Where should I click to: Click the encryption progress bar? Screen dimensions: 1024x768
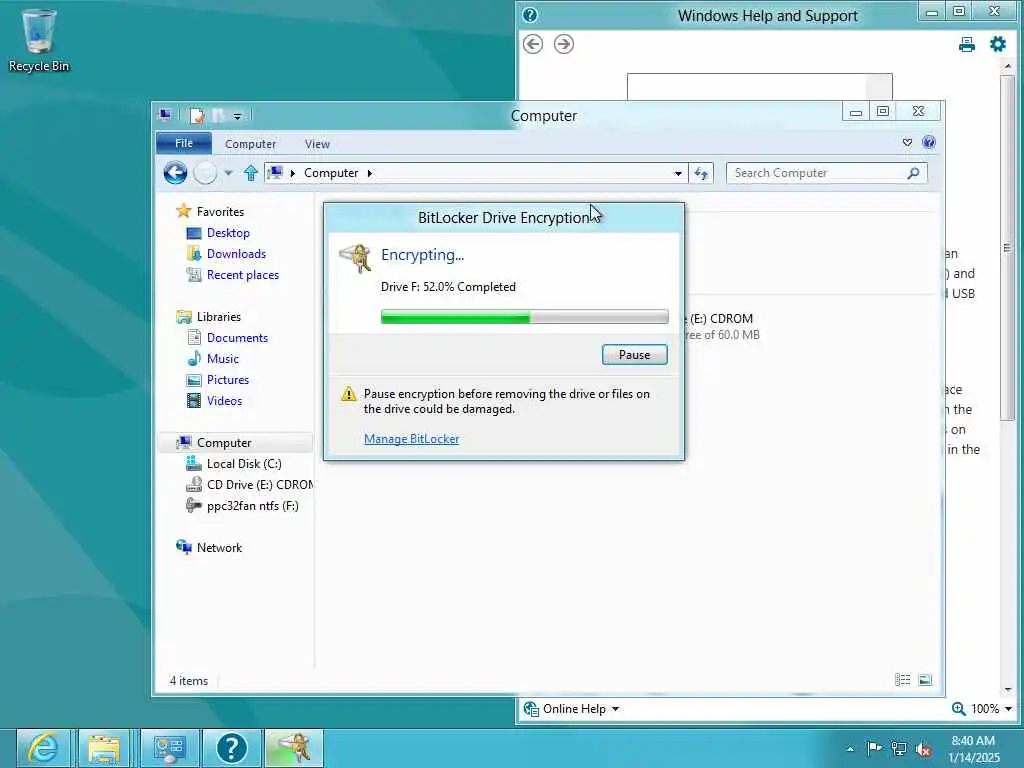click(524, 317)
